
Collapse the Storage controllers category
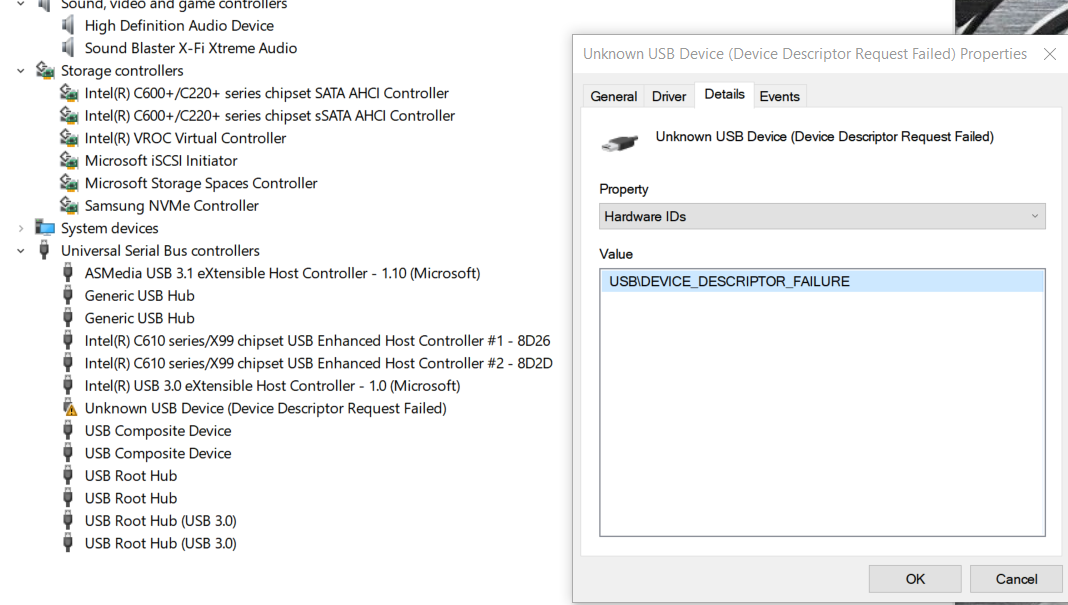[20, 71]
